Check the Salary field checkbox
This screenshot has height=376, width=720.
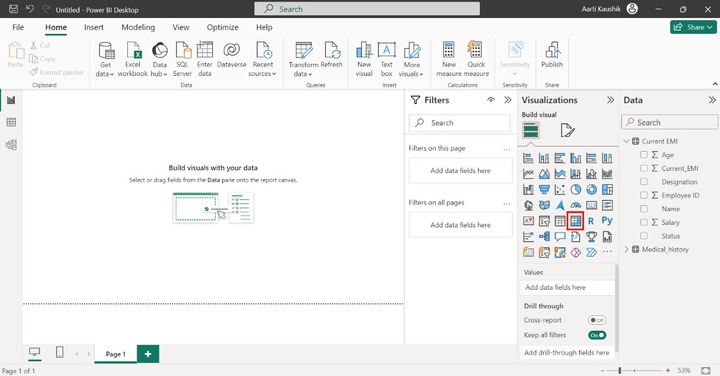[x=644, y=222]
